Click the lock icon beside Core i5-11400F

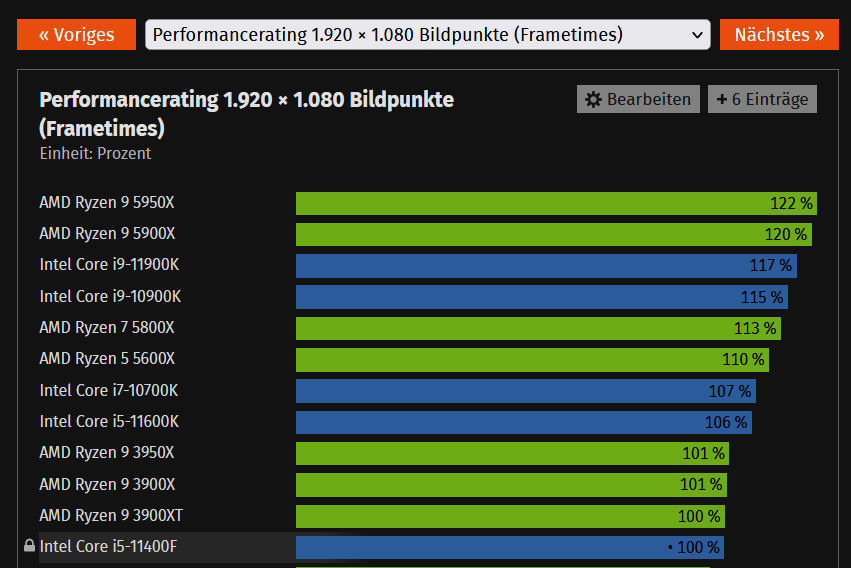click(29, 545)
